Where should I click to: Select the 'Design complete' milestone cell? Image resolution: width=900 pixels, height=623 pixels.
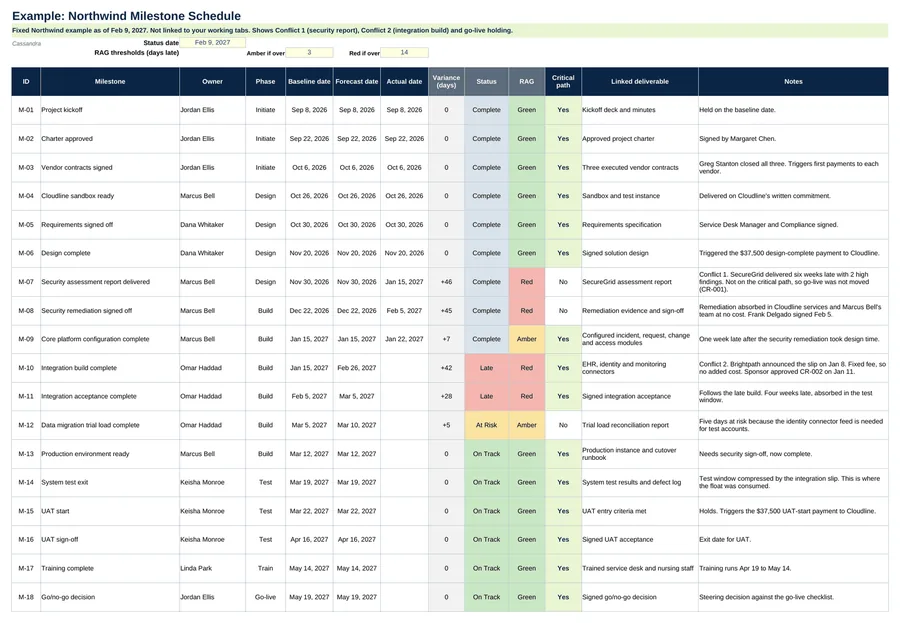coord(110,253)
